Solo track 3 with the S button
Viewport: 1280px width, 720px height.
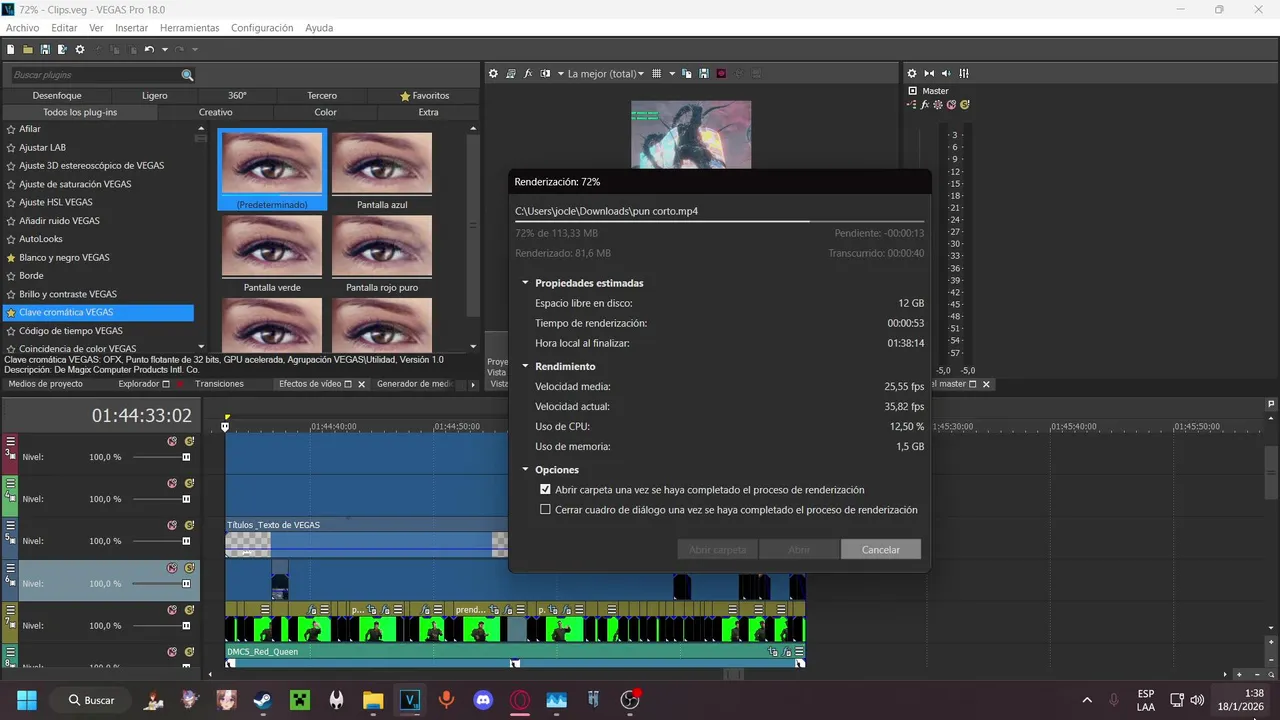click(x=189, y=440)
